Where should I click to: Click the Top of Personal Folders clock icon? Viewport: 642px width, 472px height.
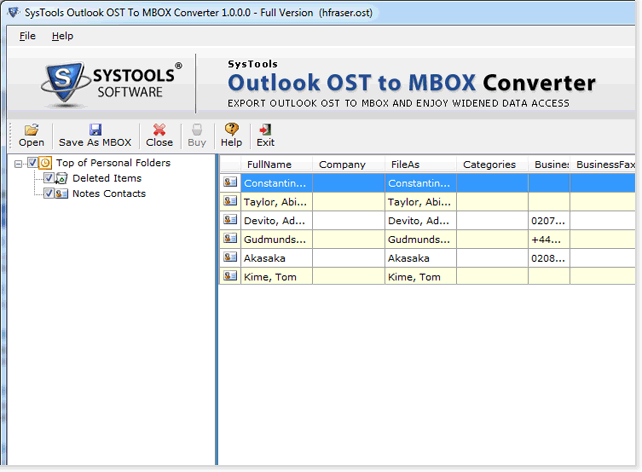pos(45,163)
